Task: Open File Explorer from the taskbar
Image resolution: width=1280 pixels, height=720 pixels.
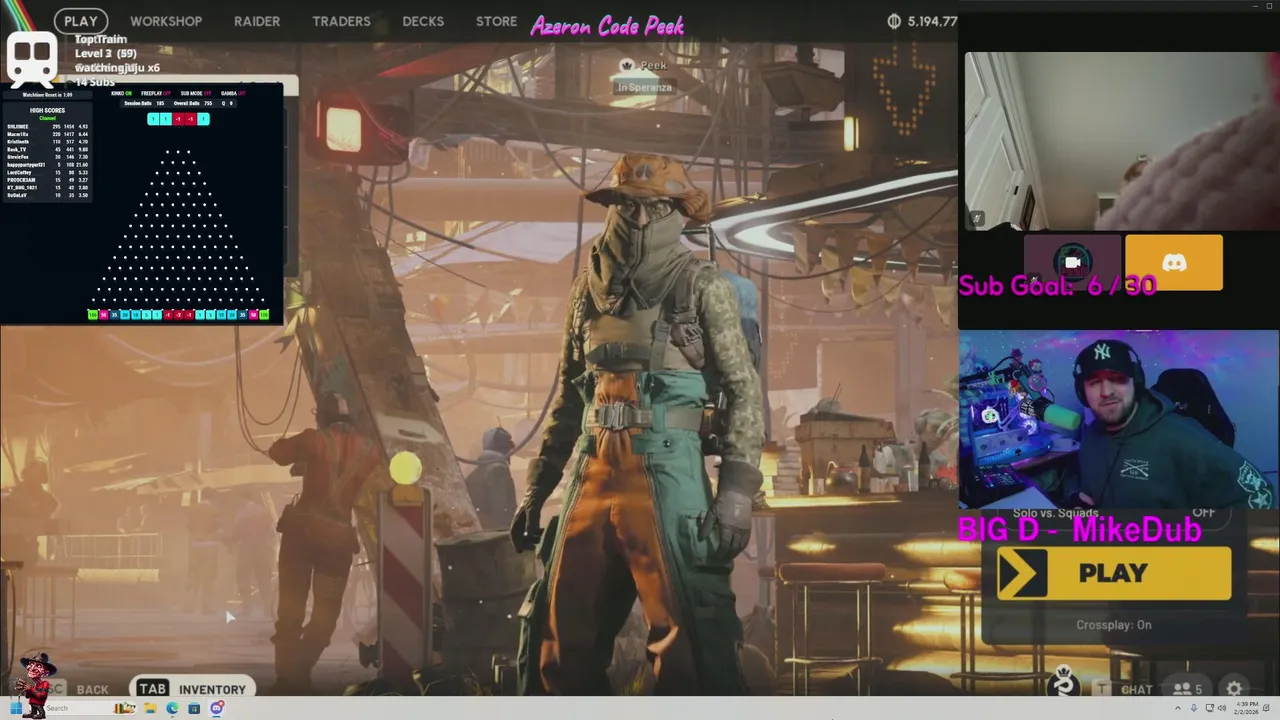Action: pyautogui.click(x=150, y=708)
